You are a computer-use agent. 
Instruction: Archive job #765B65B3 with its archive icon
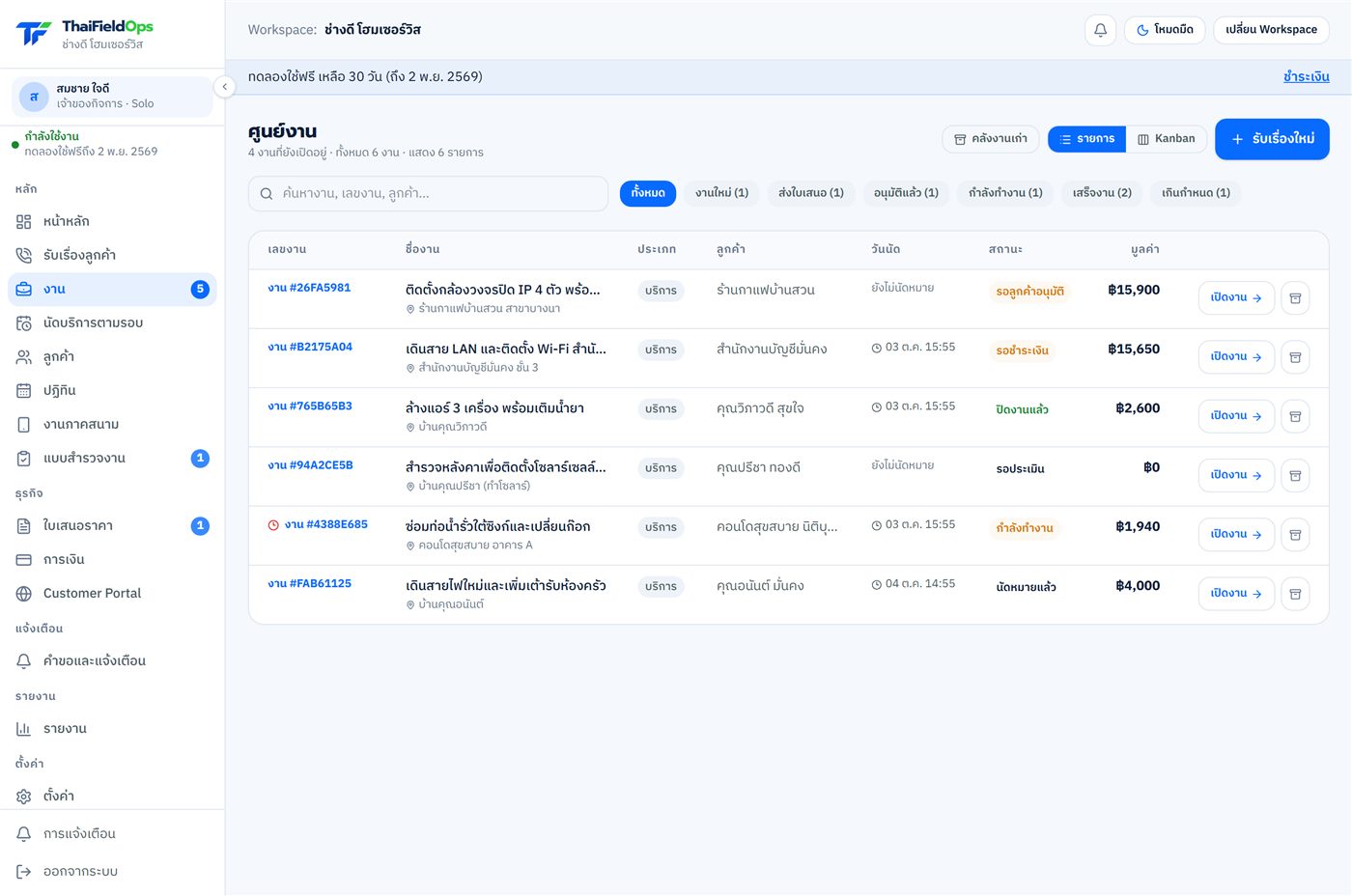click(1295, 416)
